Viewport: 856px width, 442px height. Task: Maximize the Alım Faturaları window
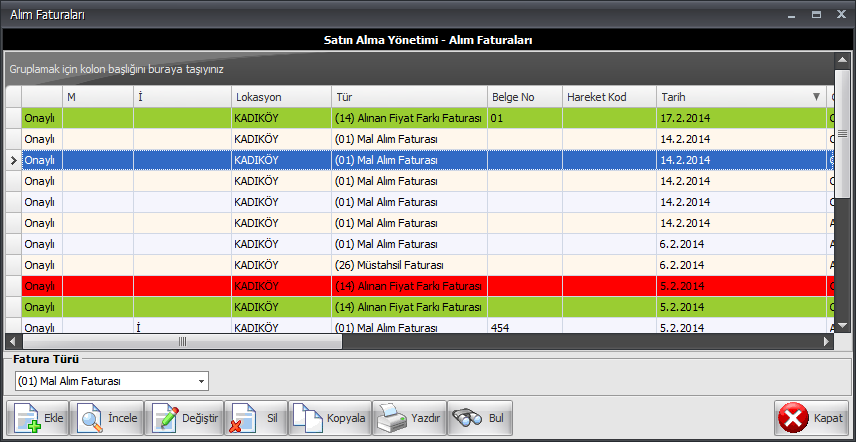pyautogui.click(x=816, y=15)
